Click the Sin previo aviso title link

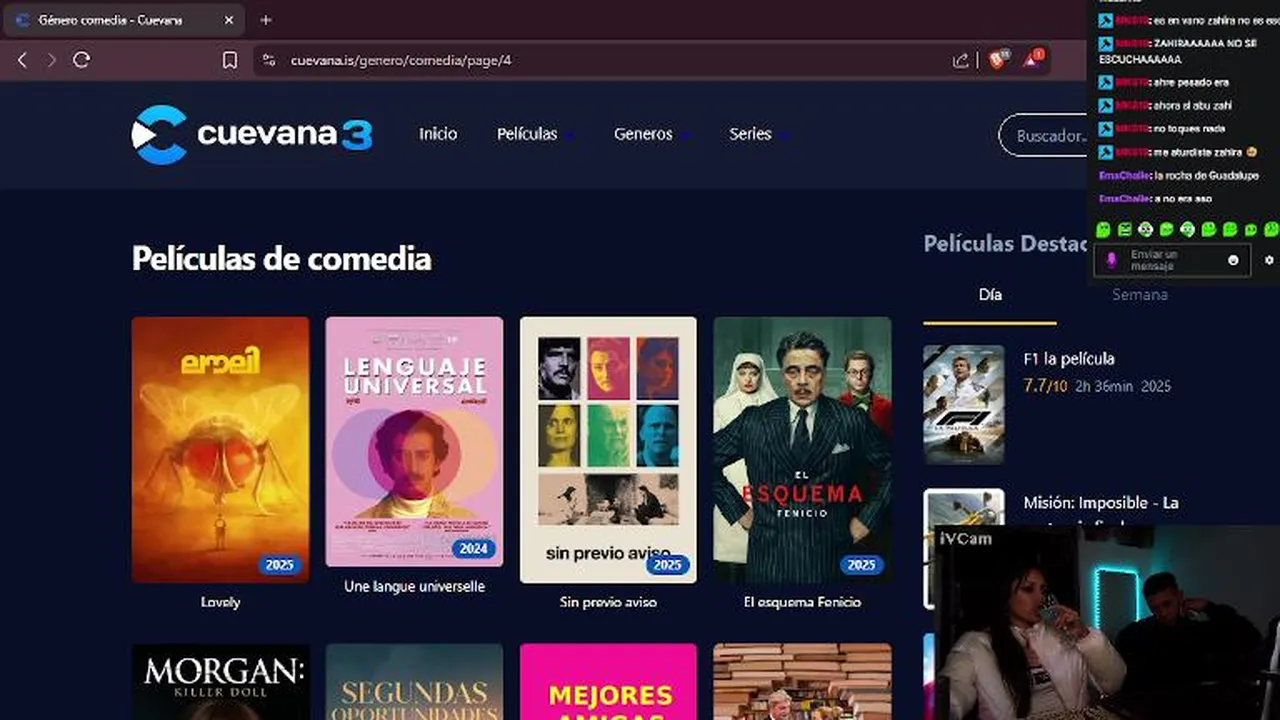pos(608,602)
